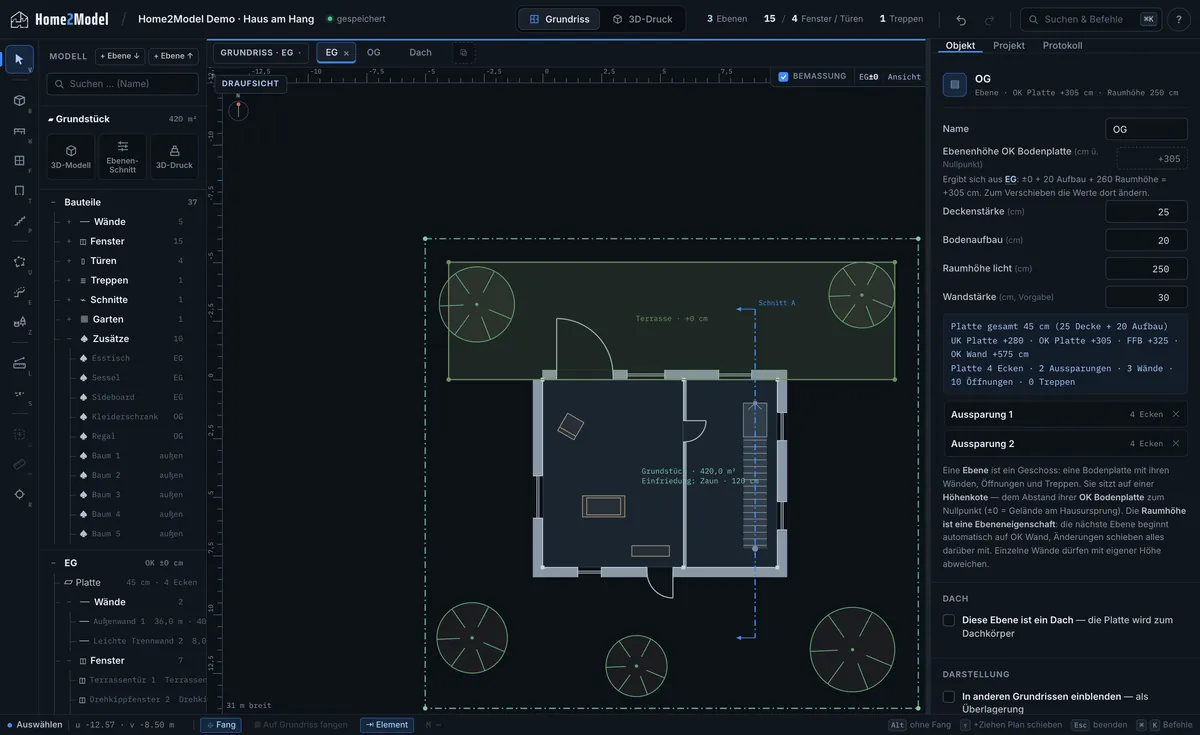The width and height of the screenshot is (1200, 735).
Task: Disable the Bemassung checkbox
Action: click(783, 77)
